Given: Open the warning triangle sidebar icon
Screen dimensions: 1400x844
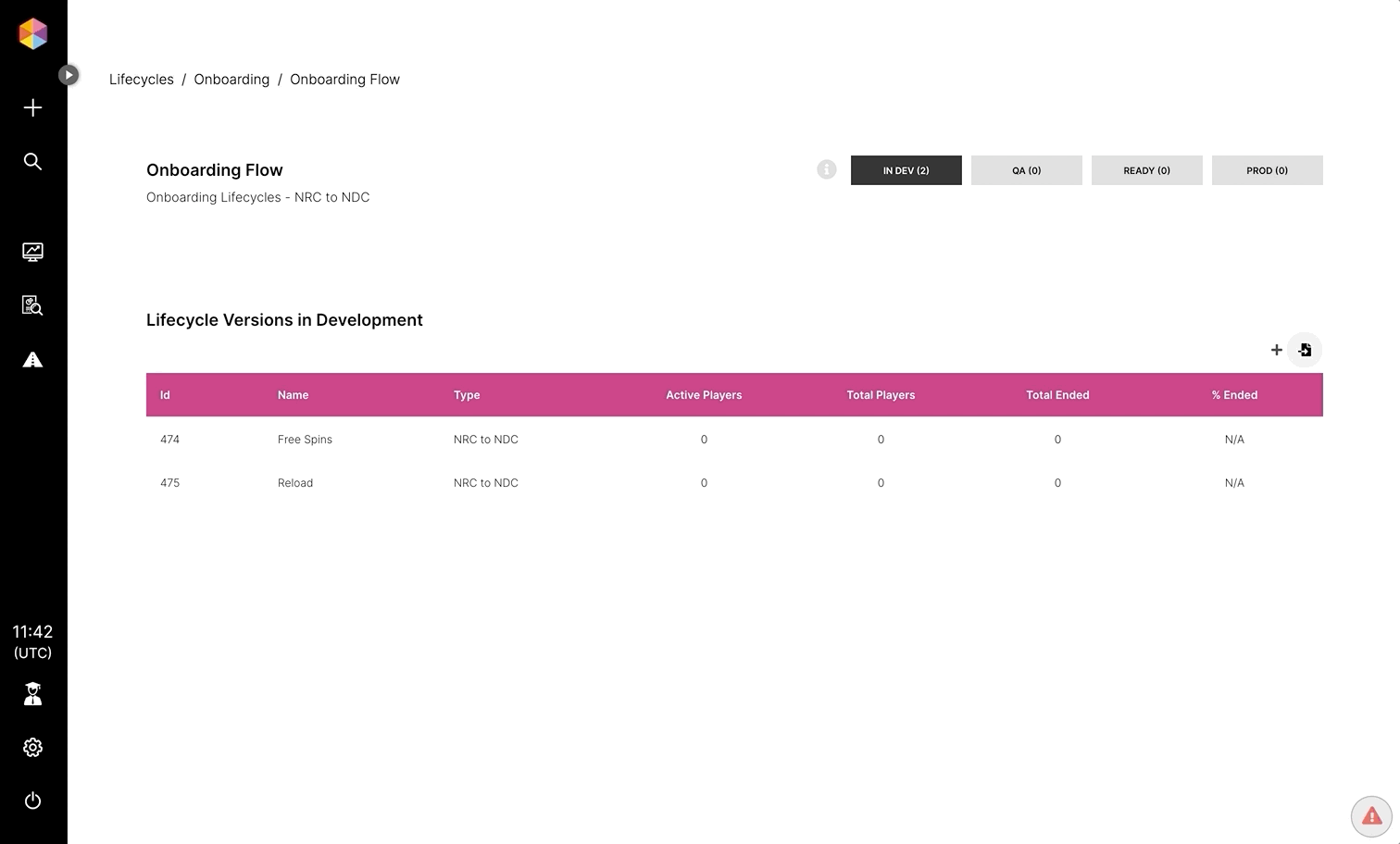Looking at the screenshot, I should pyautogui.click(x=32, y=360).
